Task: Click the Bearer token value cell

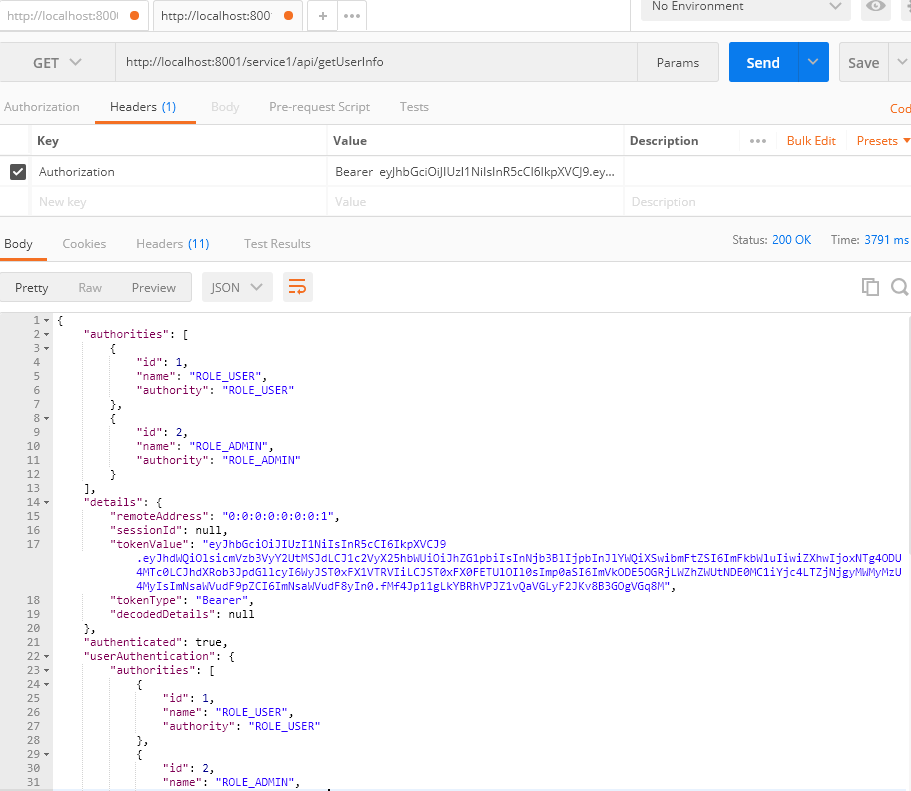Action: point(475,171)
